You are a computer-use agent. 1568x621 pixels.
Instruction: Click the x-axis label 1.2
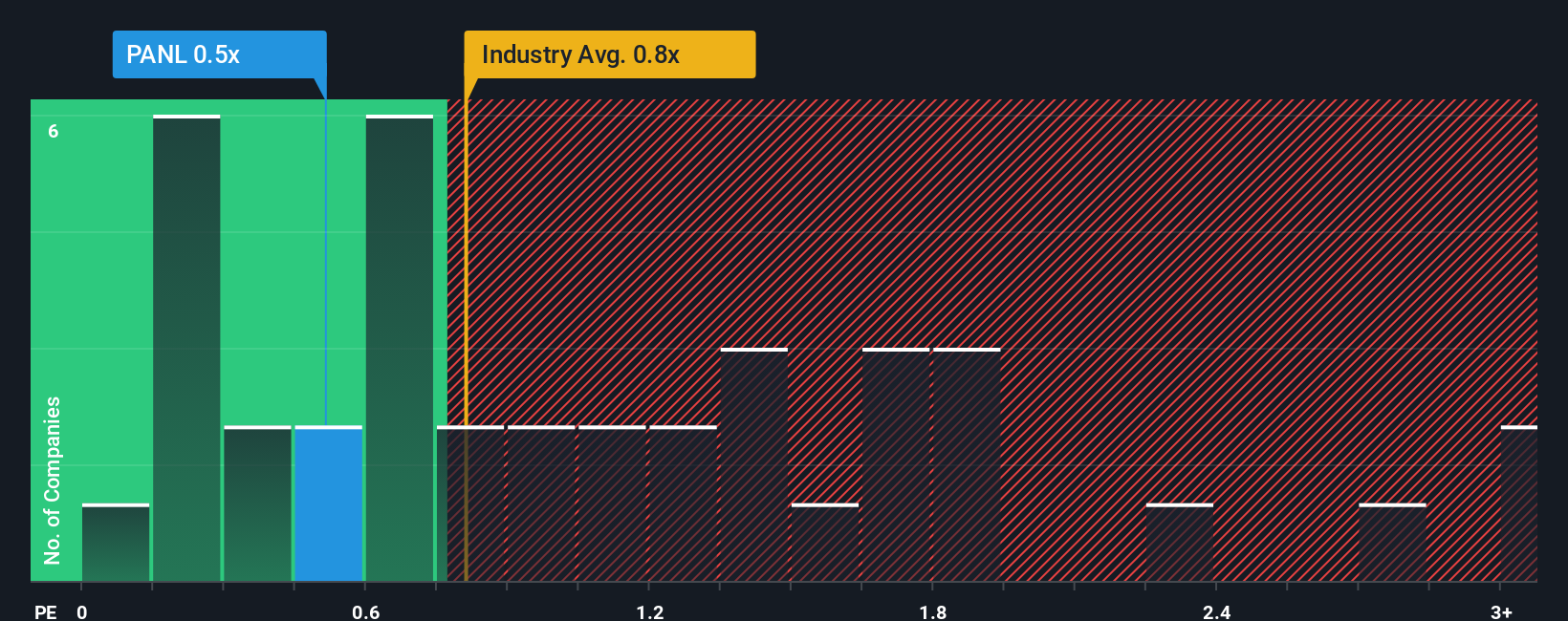pyautogui.click(x=650, y=611)
